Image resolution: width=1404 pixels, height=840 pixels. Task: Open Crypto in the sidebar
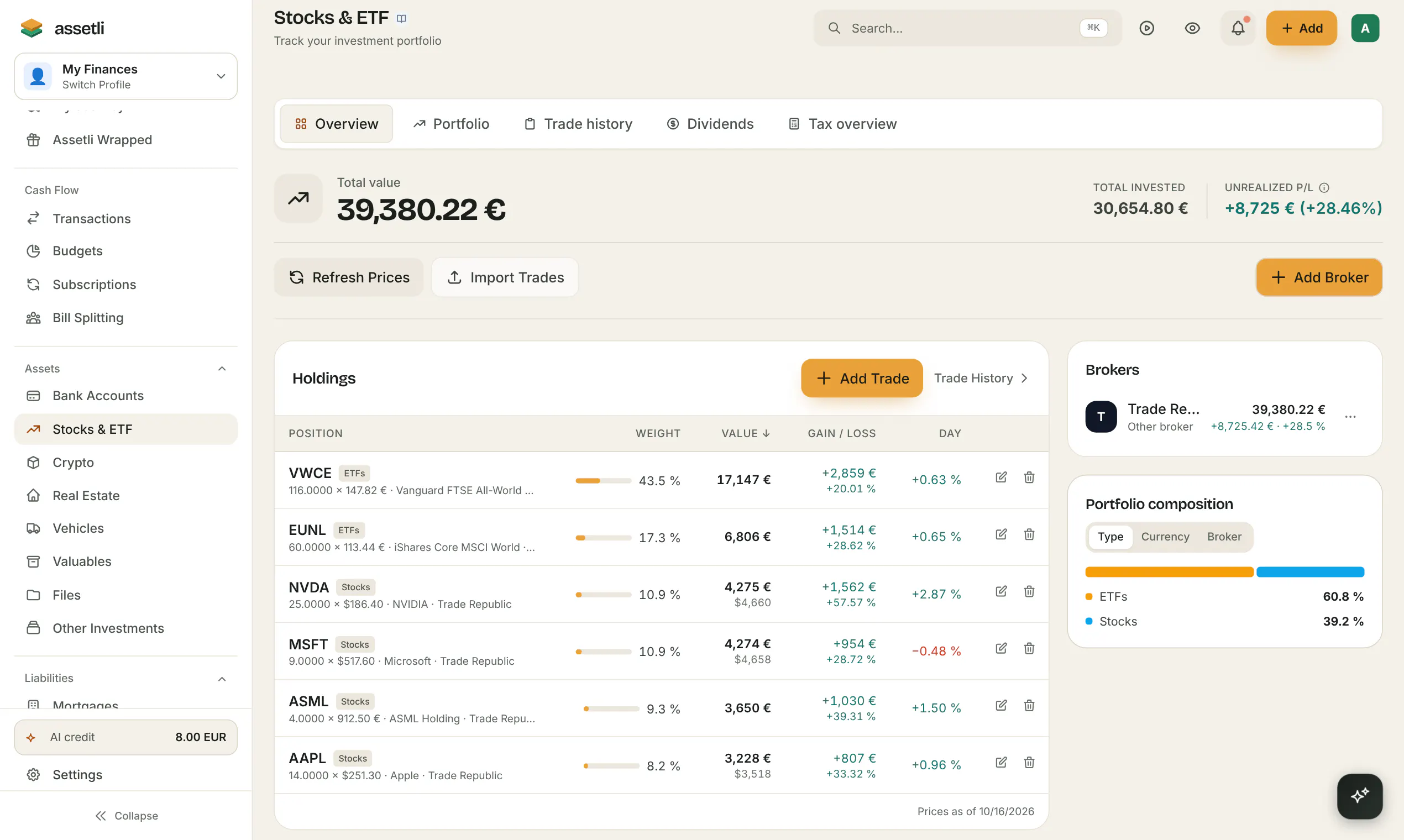click(125, 463)
